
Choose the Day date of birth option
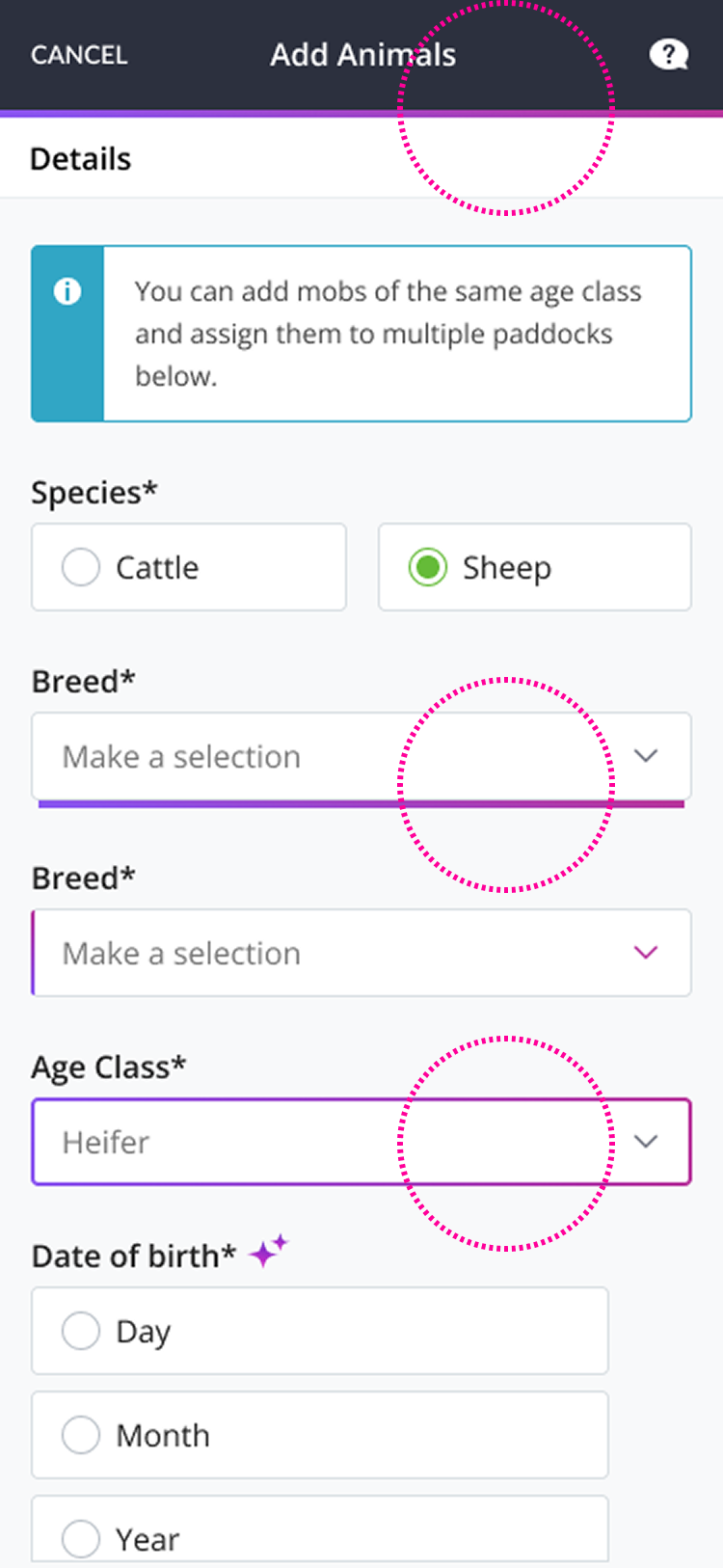[320, 1331]
